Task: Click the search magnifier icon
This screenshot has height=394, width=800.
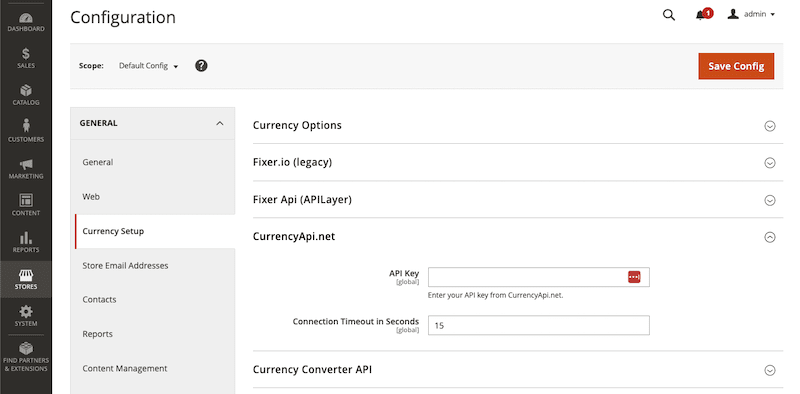Action: coord(668,15)
